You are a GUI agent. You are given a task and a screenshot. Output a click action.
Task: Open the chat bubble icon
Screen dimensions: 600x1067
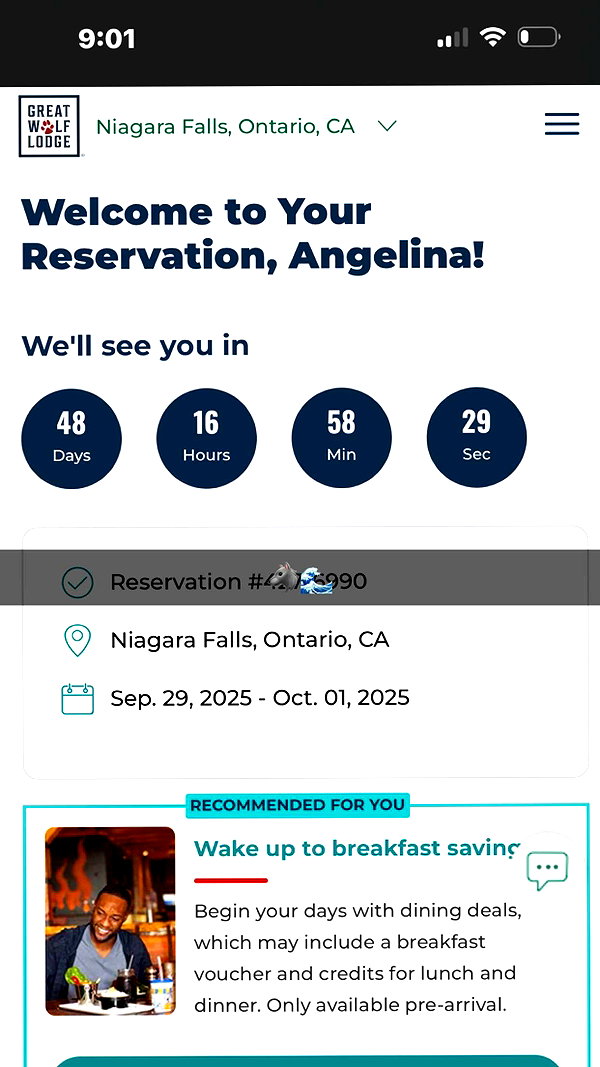[548, 870]
